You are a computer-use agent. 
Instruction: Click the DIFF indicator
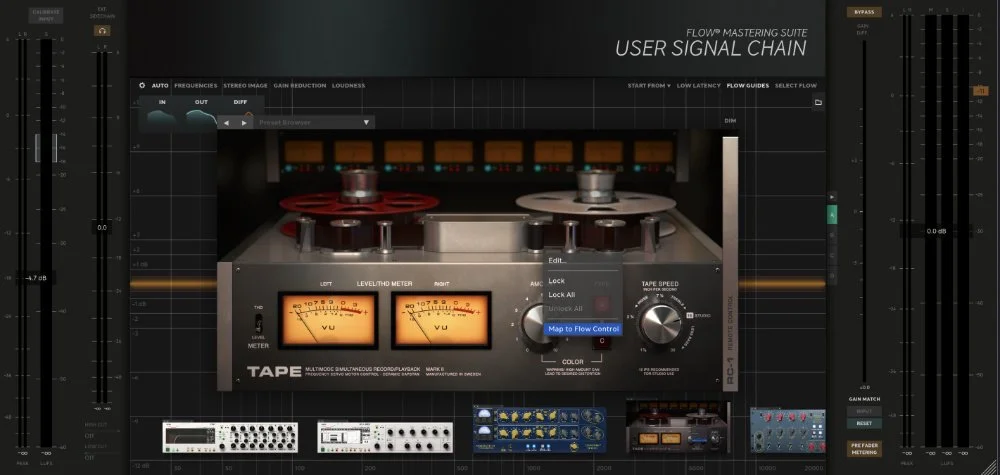(240, 102)
